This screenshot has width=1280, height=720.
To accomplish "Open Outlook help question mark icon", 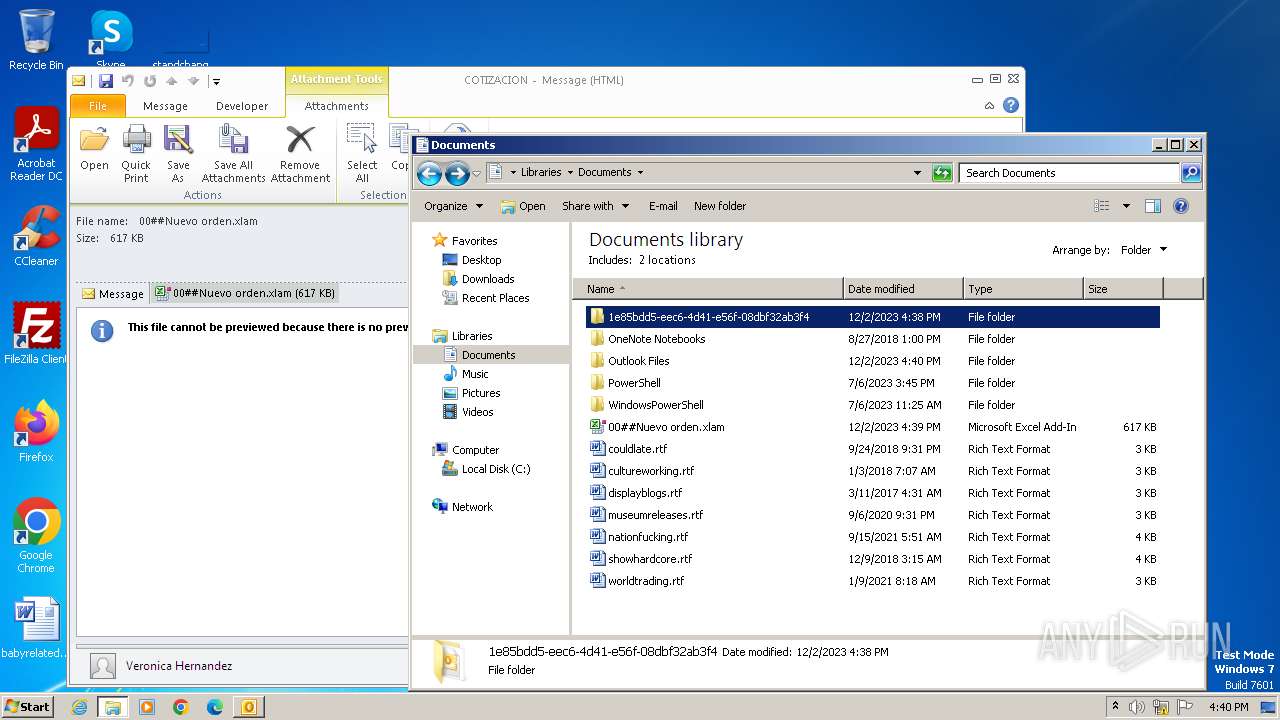I will coord(1011,105).
